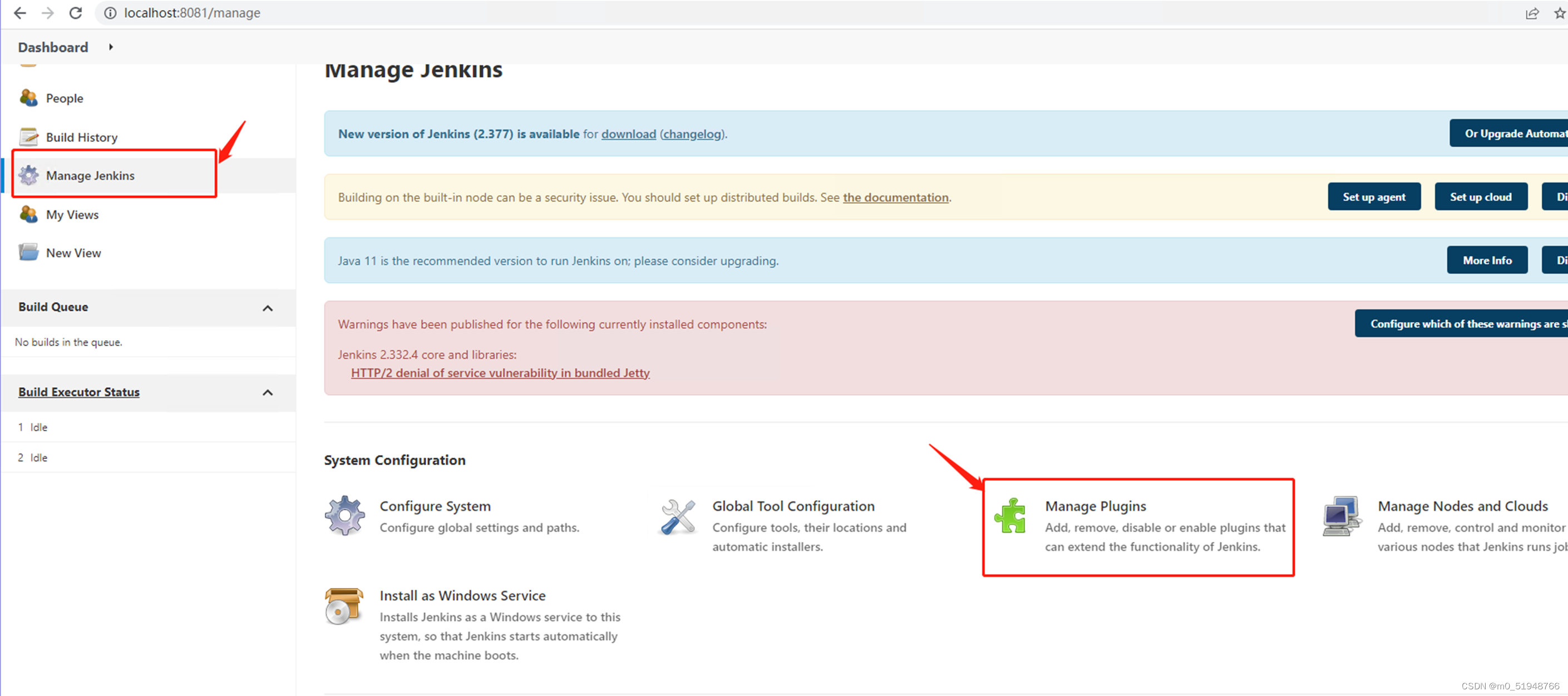
Task: Open the changelog link
Action: (x=693, y=134)
